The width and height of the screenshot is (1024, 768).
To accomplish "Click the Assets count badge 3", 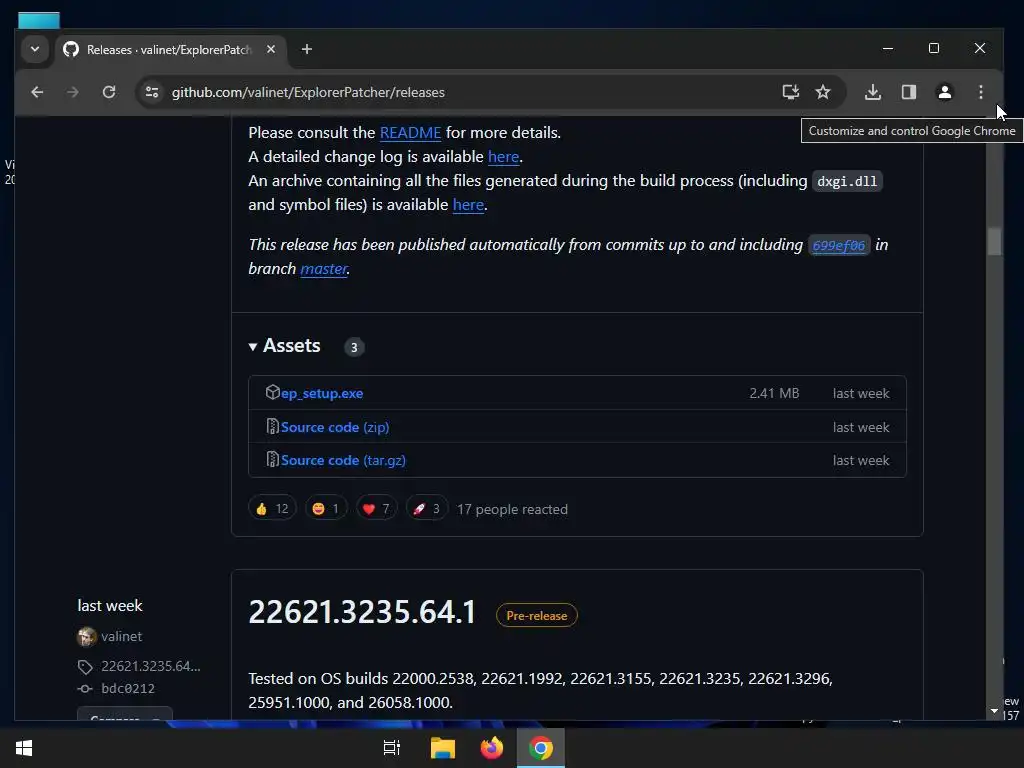I will (354, 347).
